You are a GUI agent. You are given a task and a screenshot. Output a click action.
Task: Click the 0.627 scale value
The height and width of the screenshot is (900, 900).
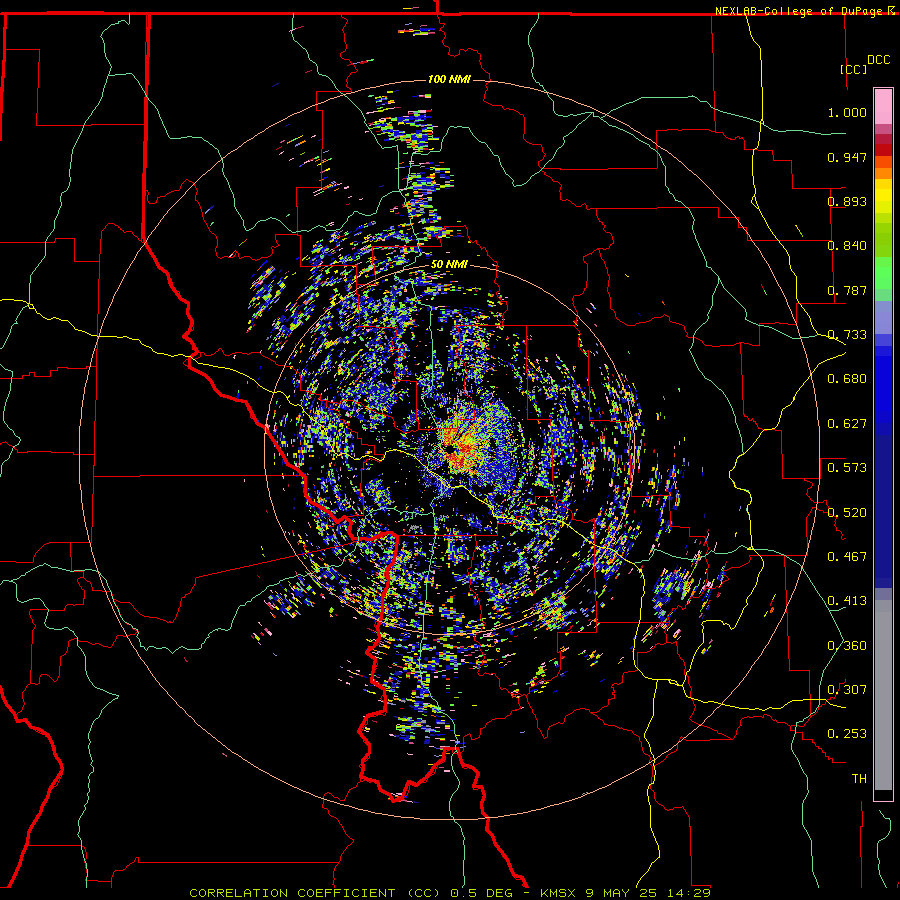tap(847, 424)
